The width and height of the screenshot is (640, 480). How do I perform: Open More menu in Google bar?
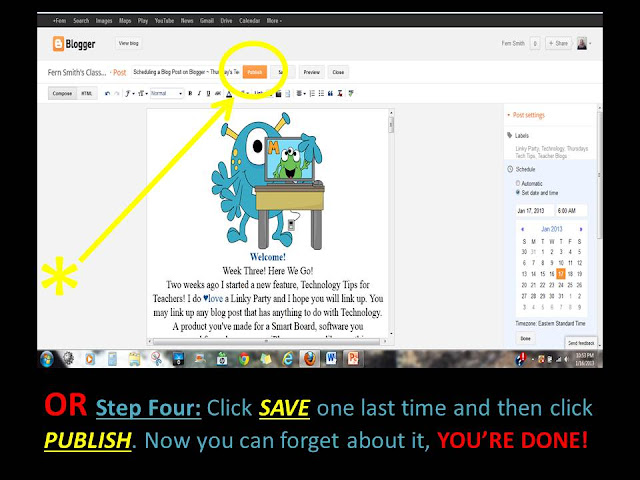point(274,20)
